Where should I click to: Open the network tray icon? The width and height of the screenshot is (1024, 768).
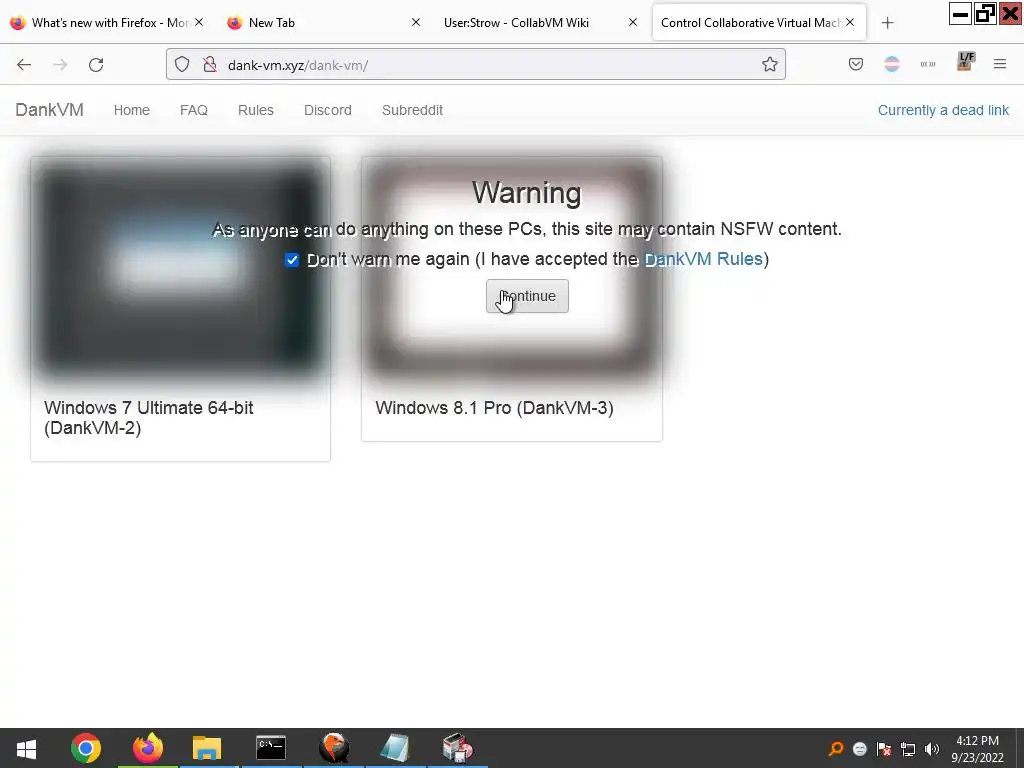pos(908,749)
